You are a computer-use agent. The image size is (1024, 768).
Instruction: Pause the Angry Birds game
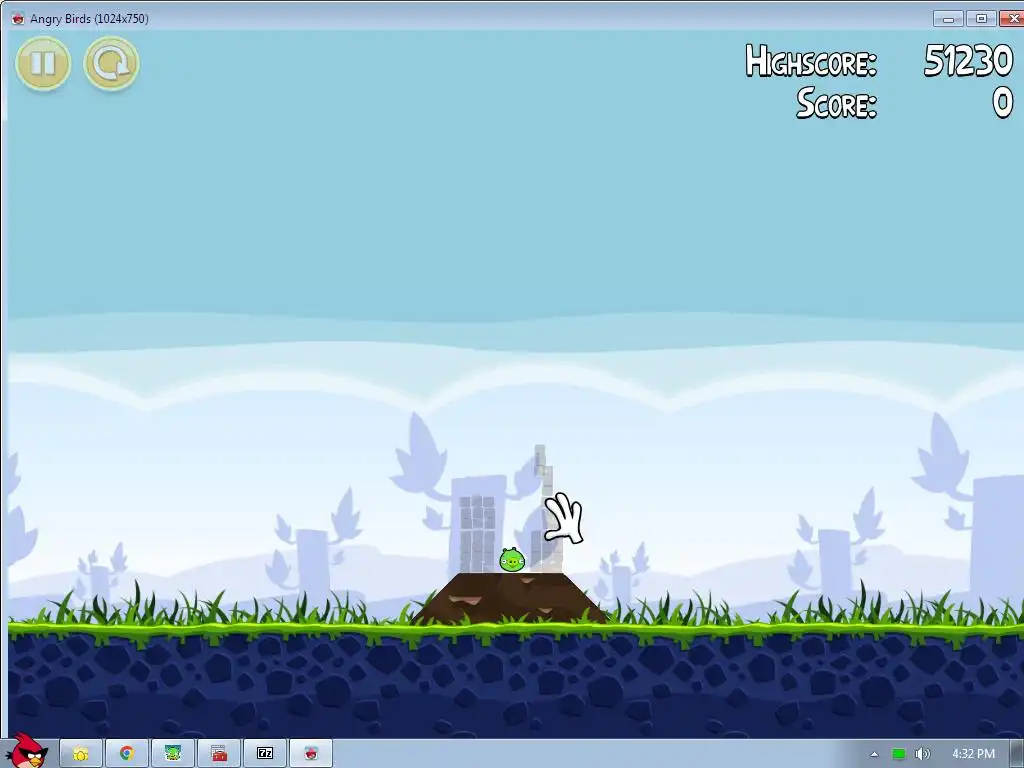43,63
